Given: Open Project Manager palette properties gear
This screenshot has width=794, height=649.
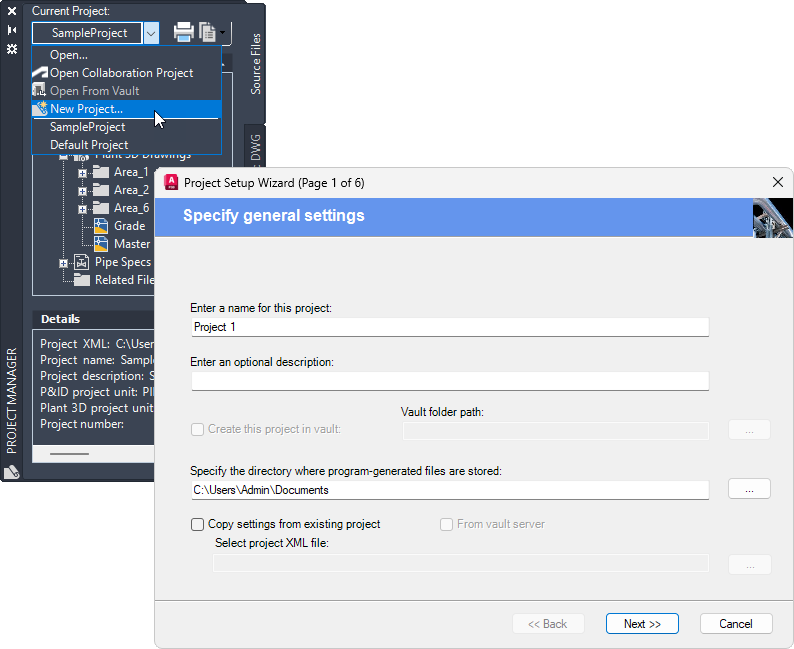Looking at the screenshot, I should click(x=12, y=49).
